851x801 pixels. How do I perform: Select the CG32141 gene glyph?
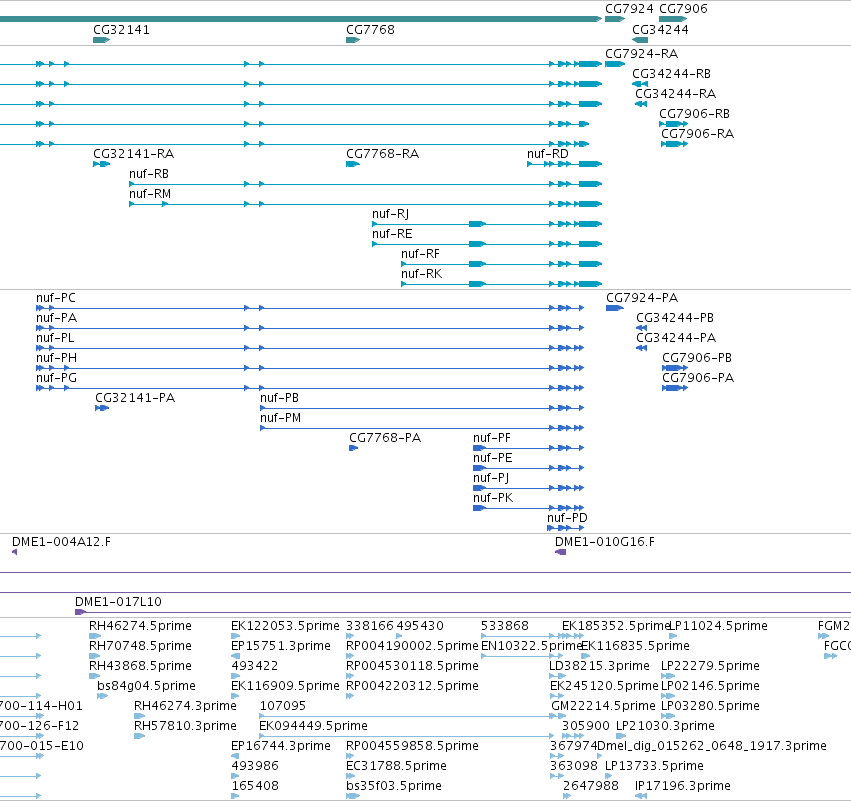coord(101,40)
